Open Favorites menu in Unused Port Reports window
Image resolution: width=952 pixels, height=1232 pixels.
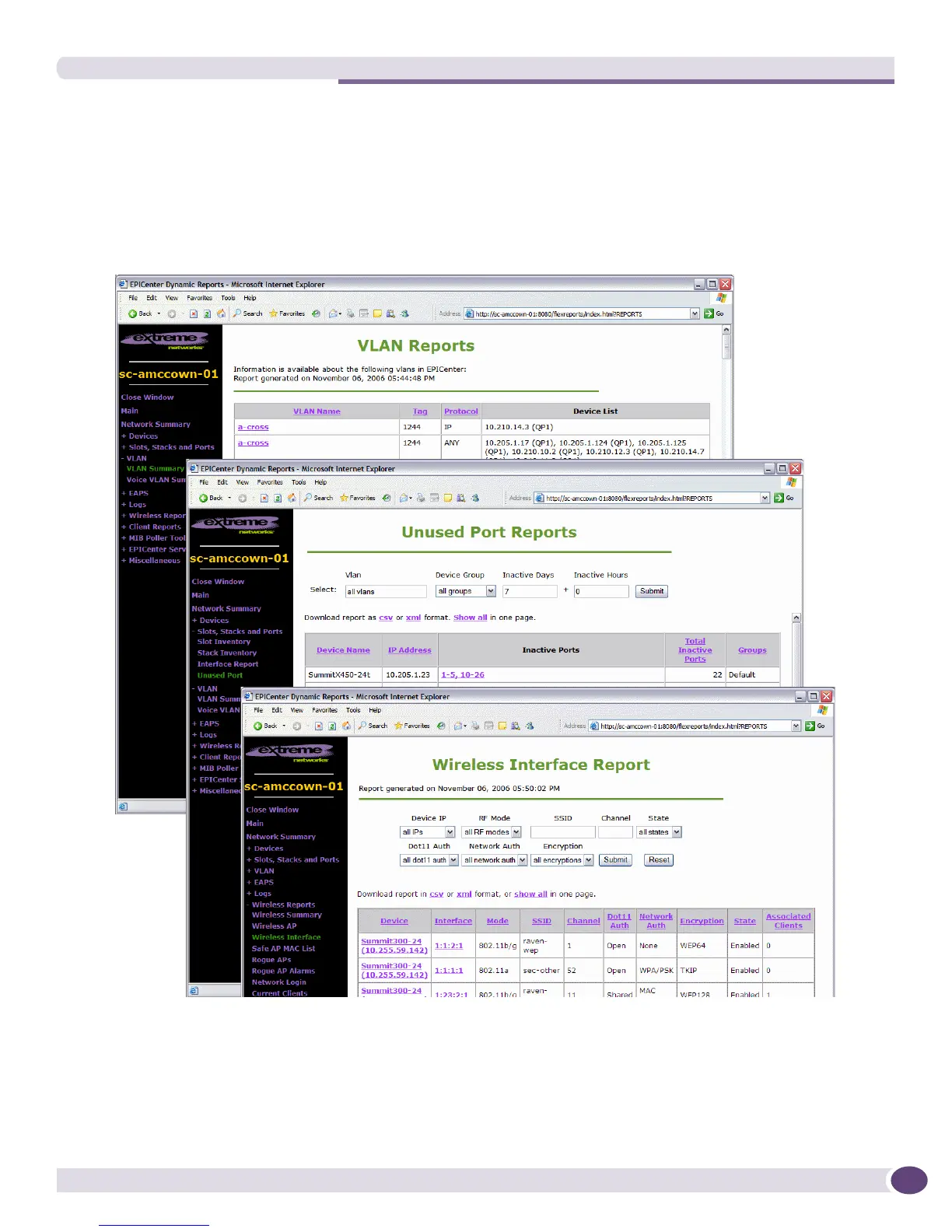pos(270,482)
